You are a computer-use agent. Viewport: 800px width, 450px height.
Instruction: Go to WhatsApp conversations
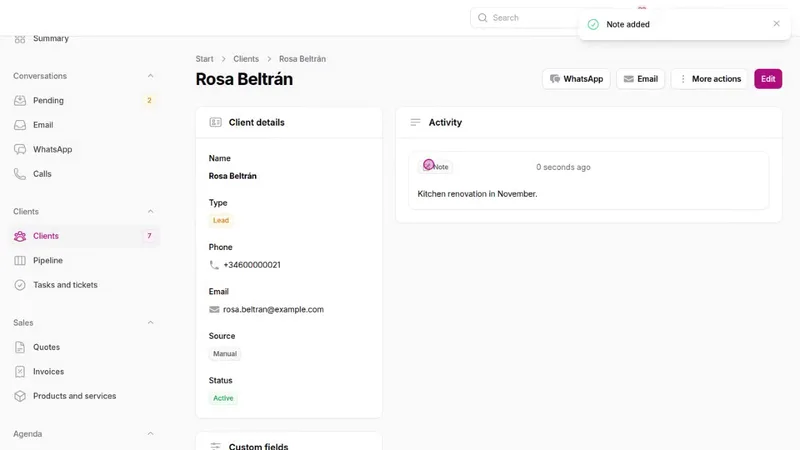pos(84,149)
